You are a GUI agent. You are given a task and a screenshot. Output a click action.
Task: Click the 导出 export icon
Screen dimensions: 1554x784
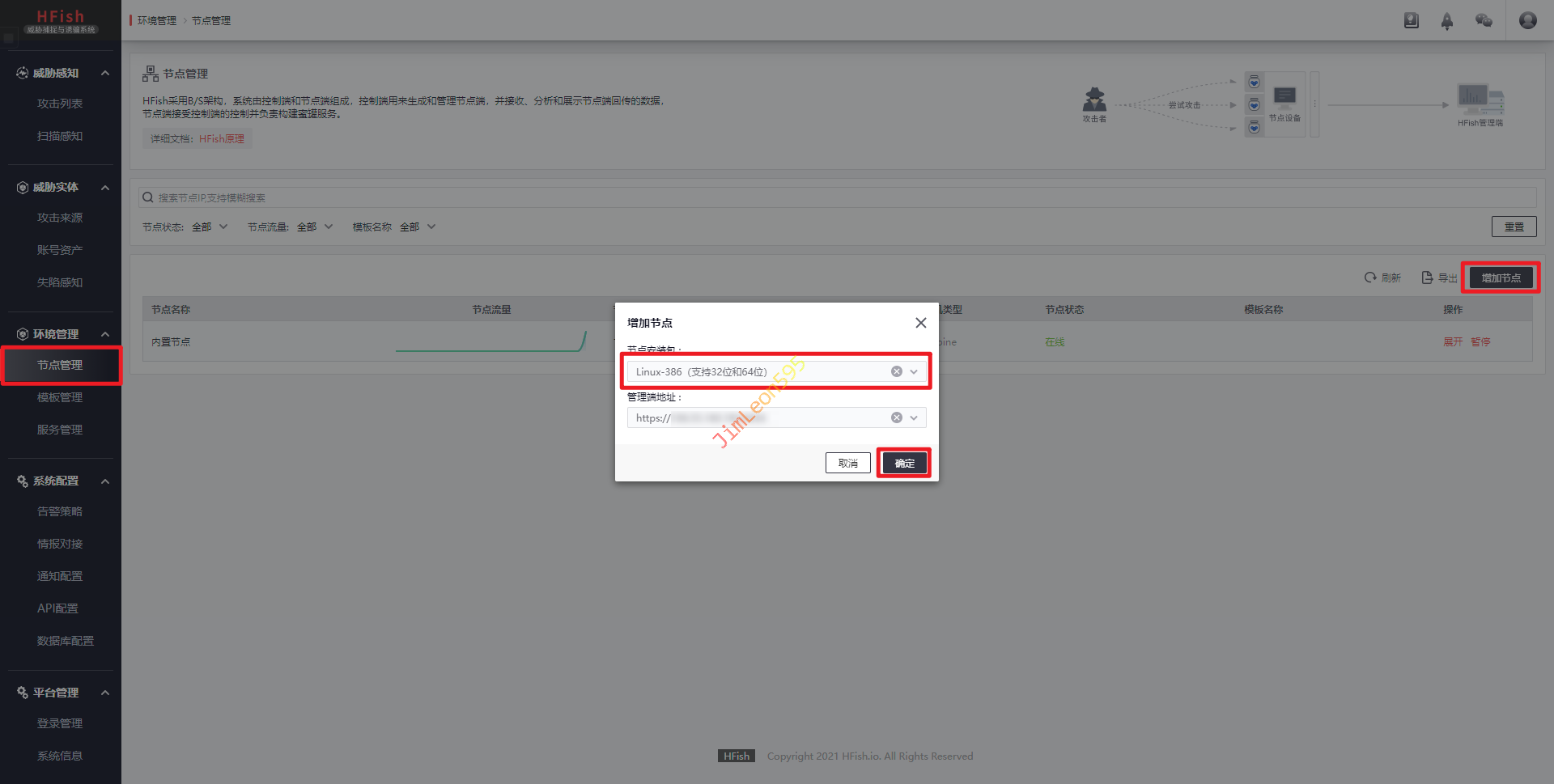click(1427, 278)
